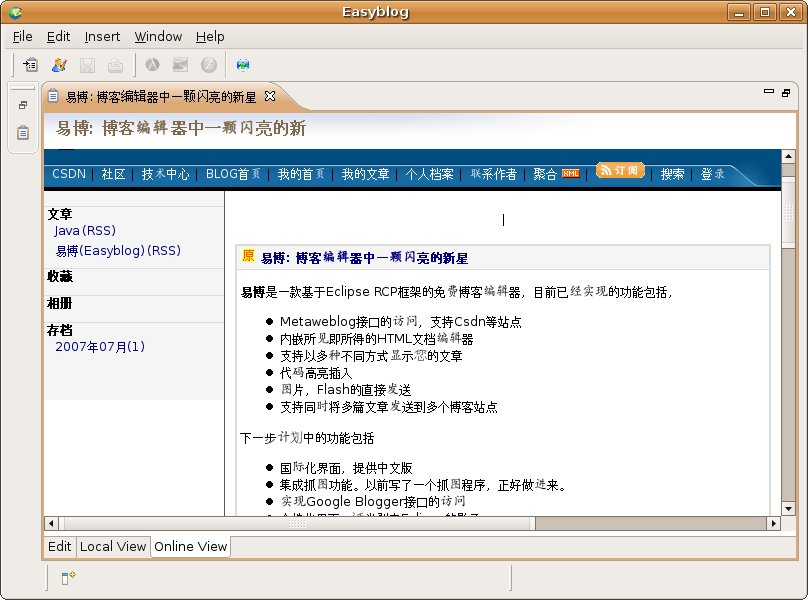Click the 原 original badge beside article title

[248, 256]
